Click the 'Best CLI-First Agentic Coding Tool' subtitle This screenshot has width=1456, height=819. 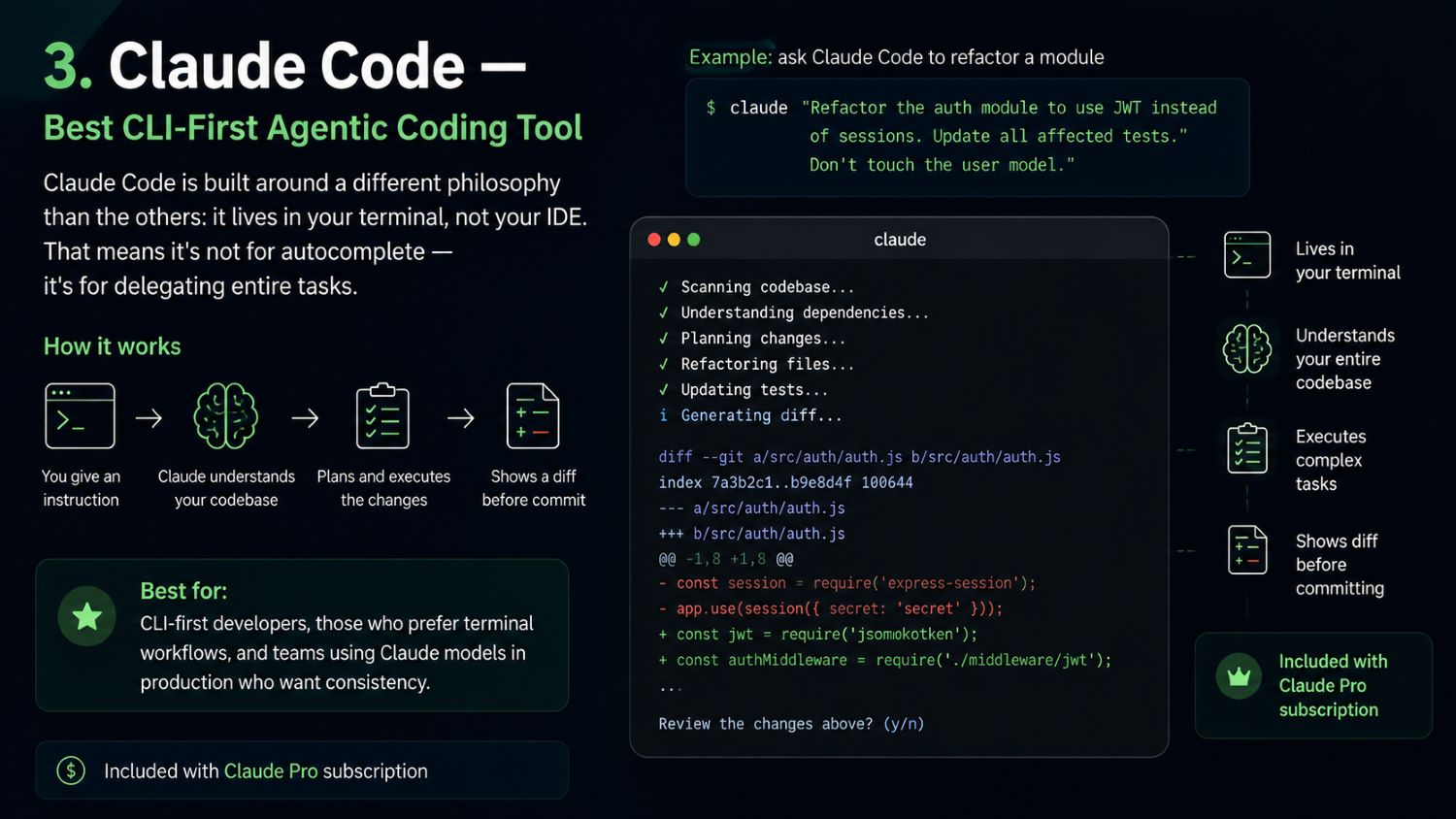coord(313,128)
